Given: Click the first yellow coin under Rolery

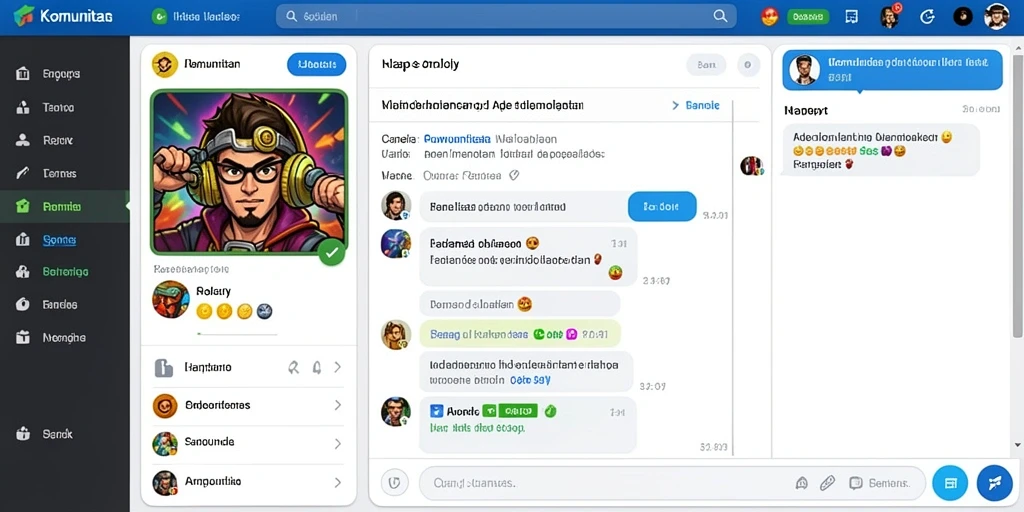Looking at the screenshot, I should pos(204,311).
